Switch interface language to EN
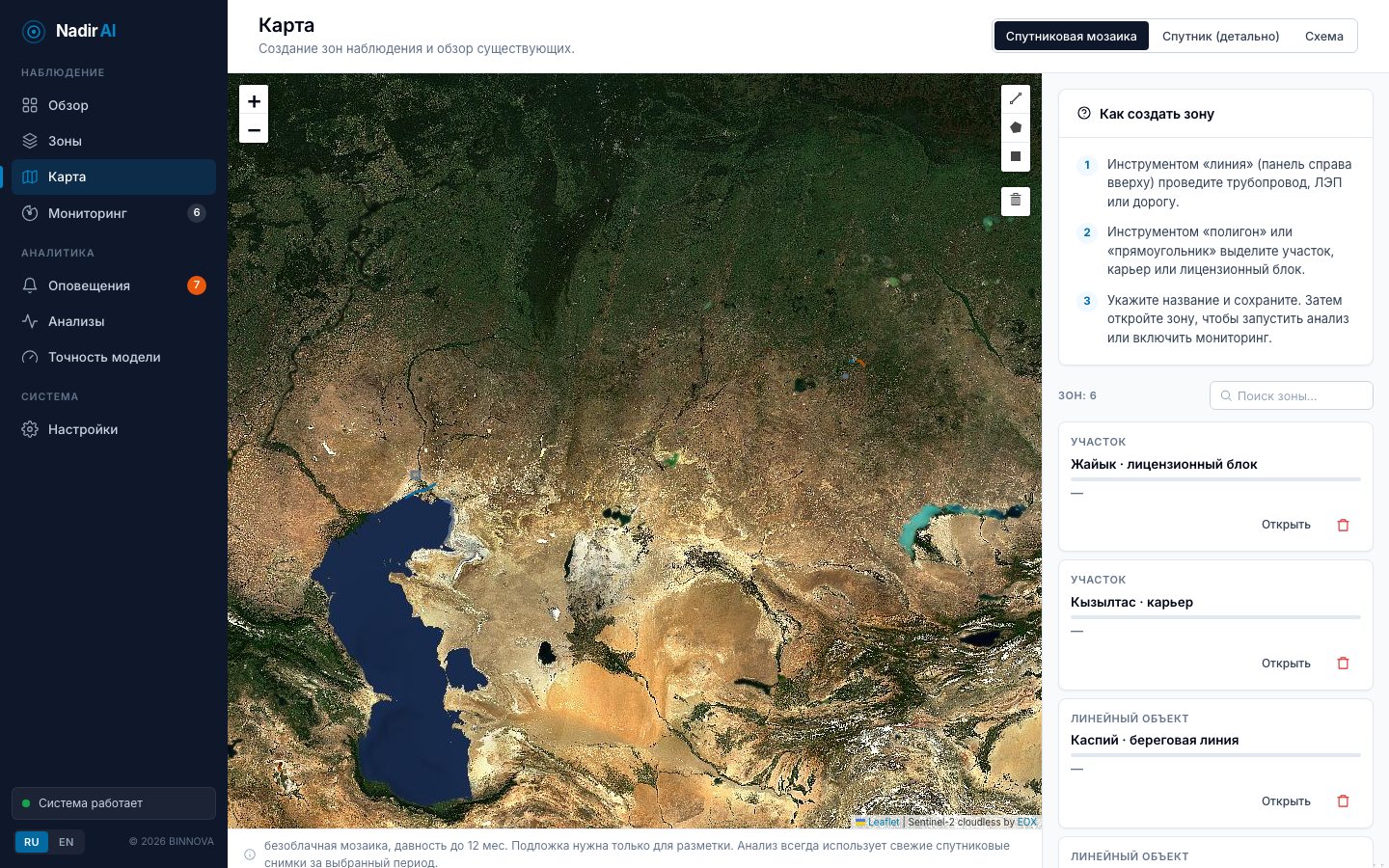 [x=67, y=842]
